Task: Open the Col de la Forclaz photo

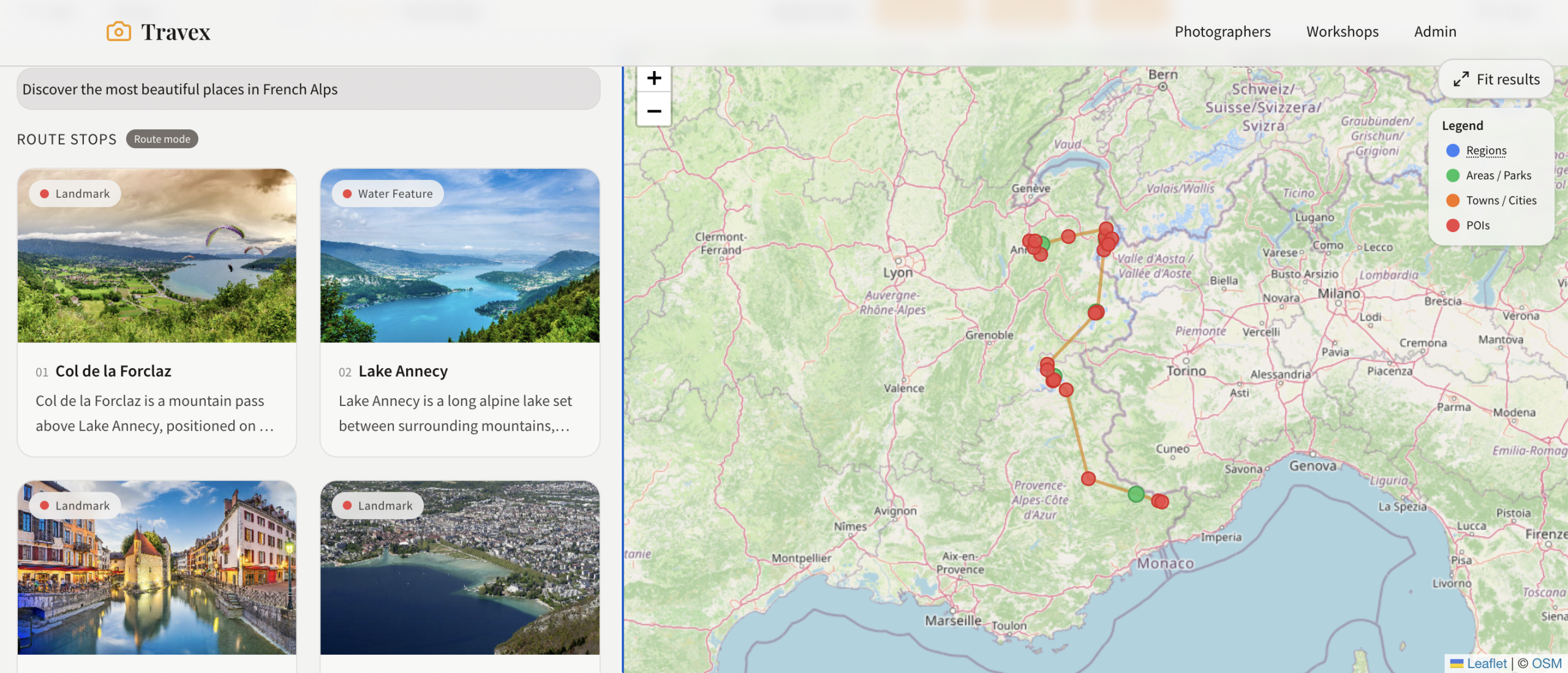Action: [x=157, y=256]
